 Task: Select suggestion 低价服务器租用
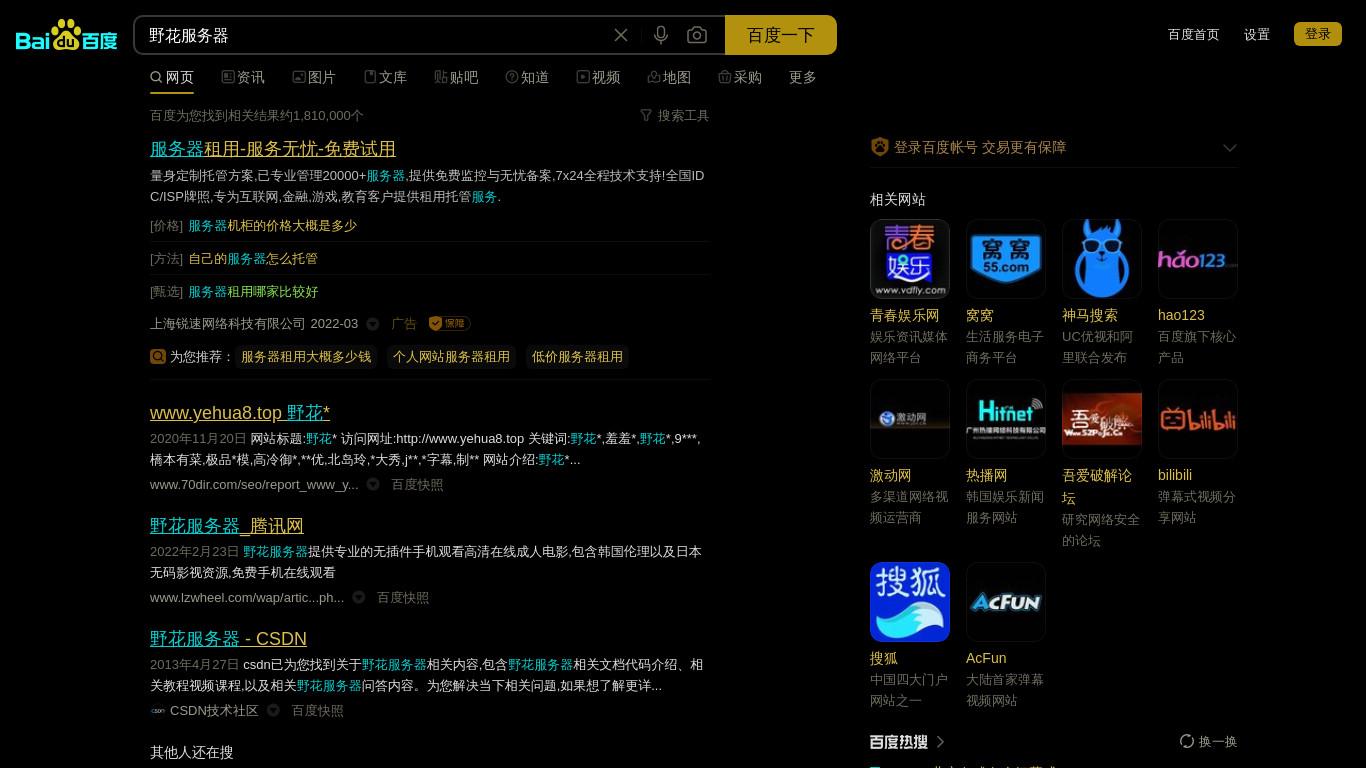577,356
